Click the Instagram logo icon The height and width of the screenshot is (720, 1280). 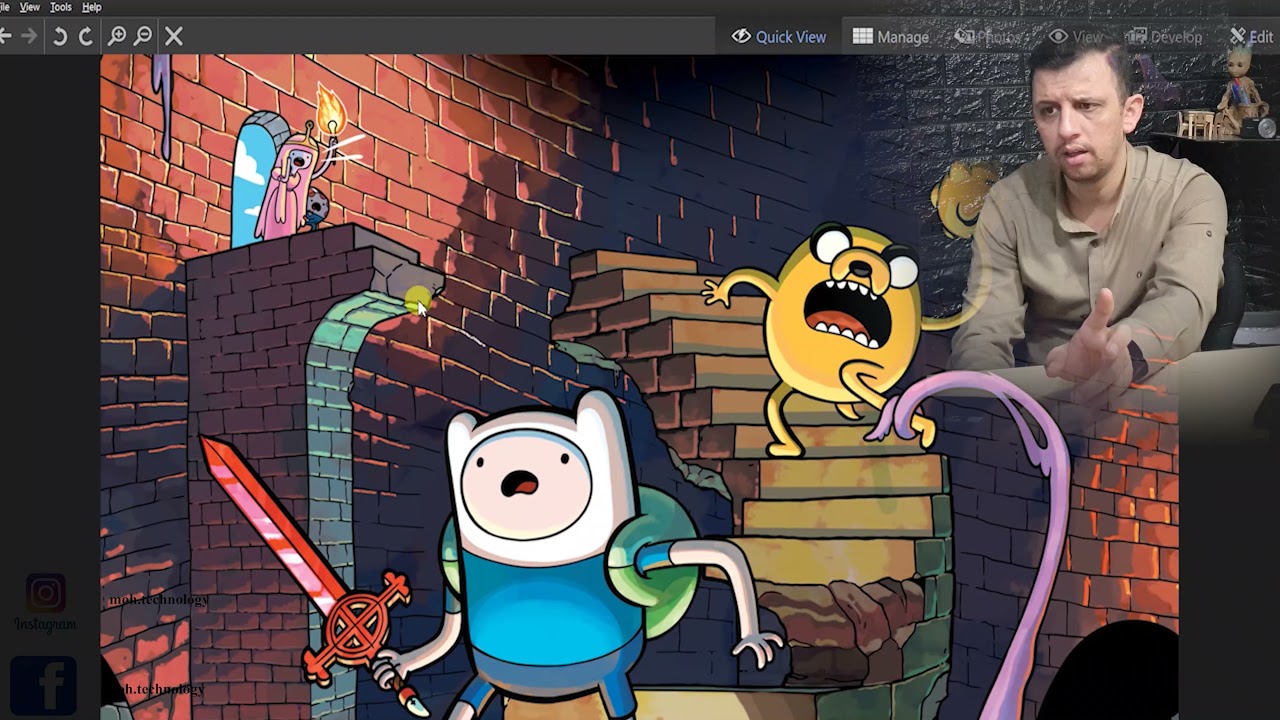click(45, 593)
